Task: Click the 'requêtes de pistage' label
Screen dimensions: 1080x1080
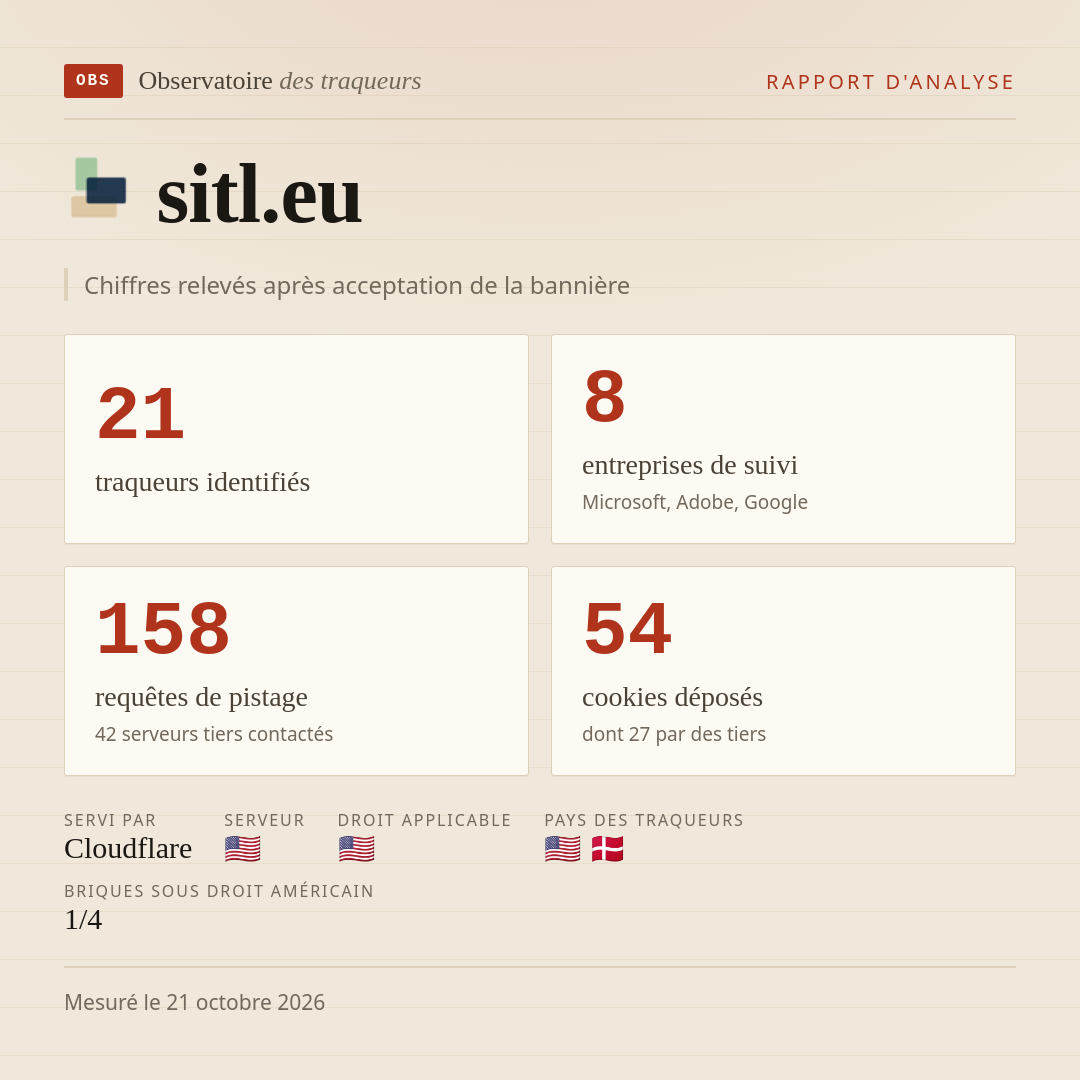Action: tap(201, 697)
